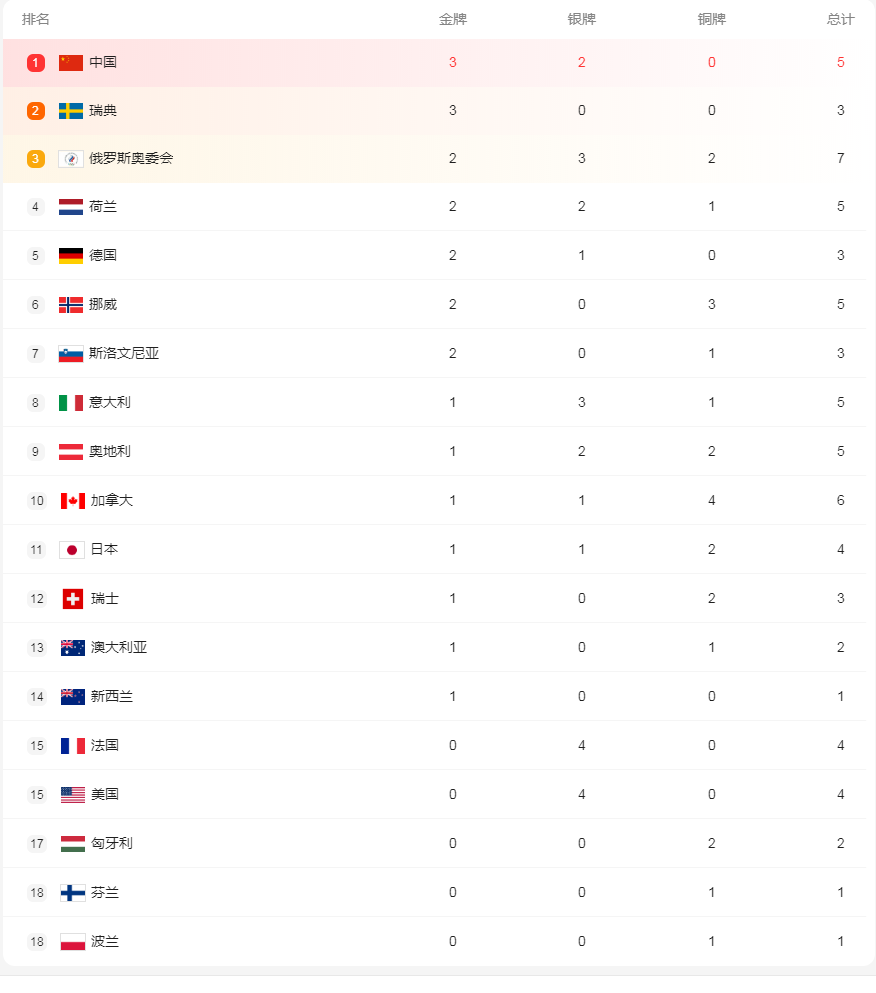
Task: Click the China flag icon
Action: (x=71, y=63)
